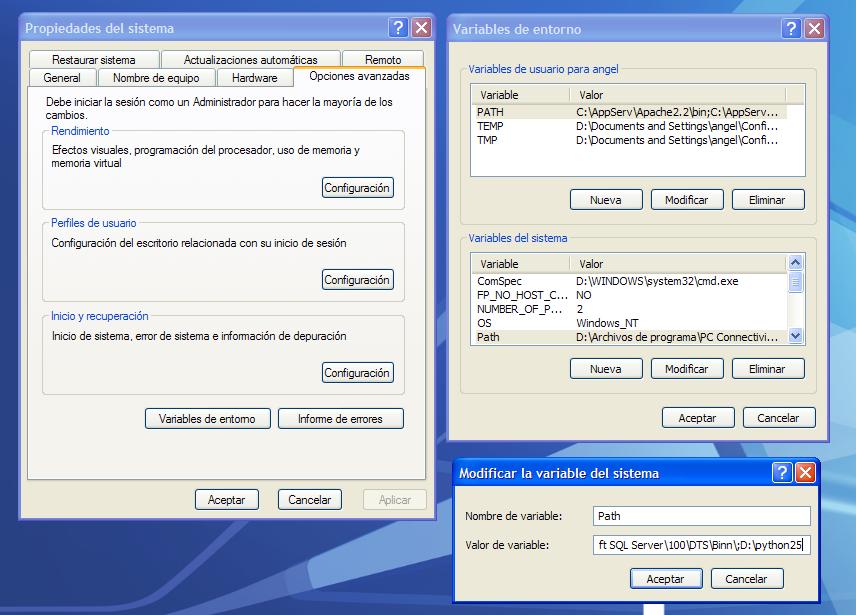Confirm with Aceptar in Modificar la variable dialog

pyautogui.click(x=666, y=578)
